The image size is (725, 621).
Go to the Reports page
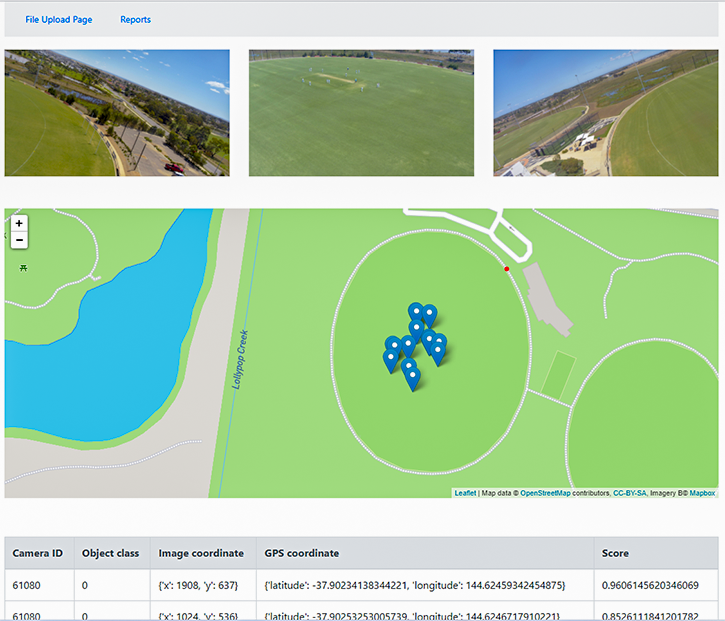coord(135,20)
